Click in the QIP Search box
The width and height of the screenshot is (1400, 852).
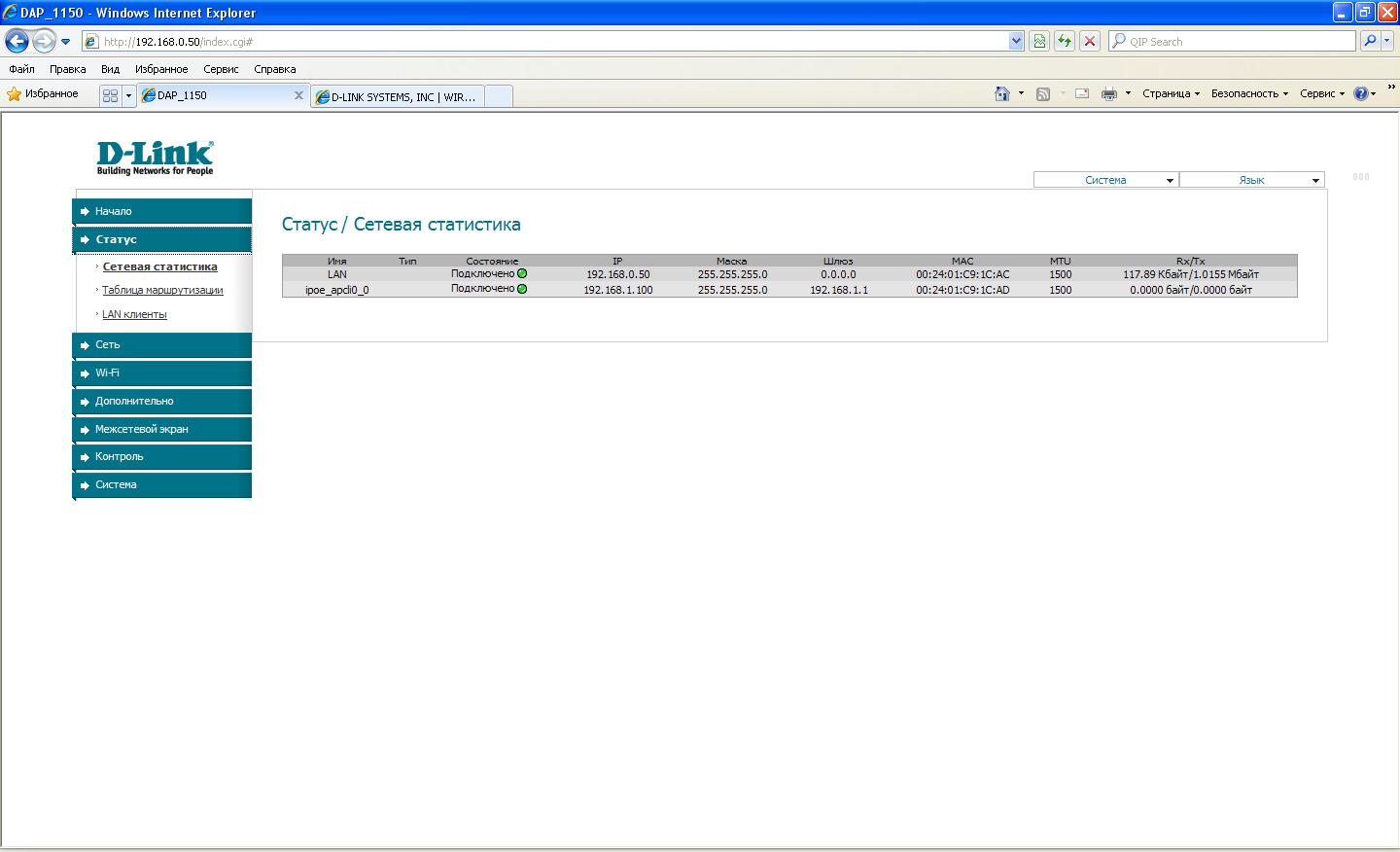(x=1235, y=42)
